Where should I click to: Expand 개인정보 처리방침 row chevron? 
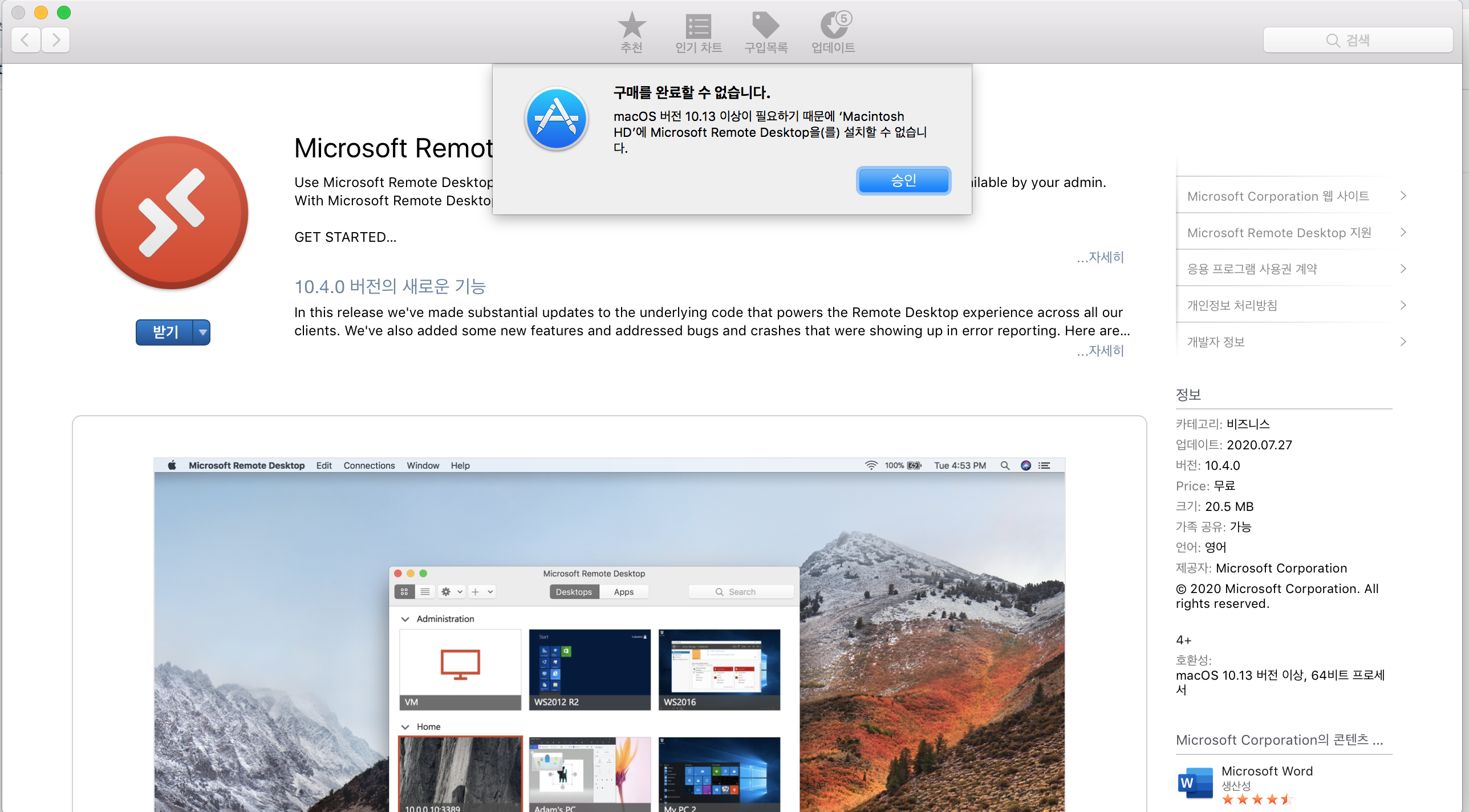click(x=1403, y=305)
